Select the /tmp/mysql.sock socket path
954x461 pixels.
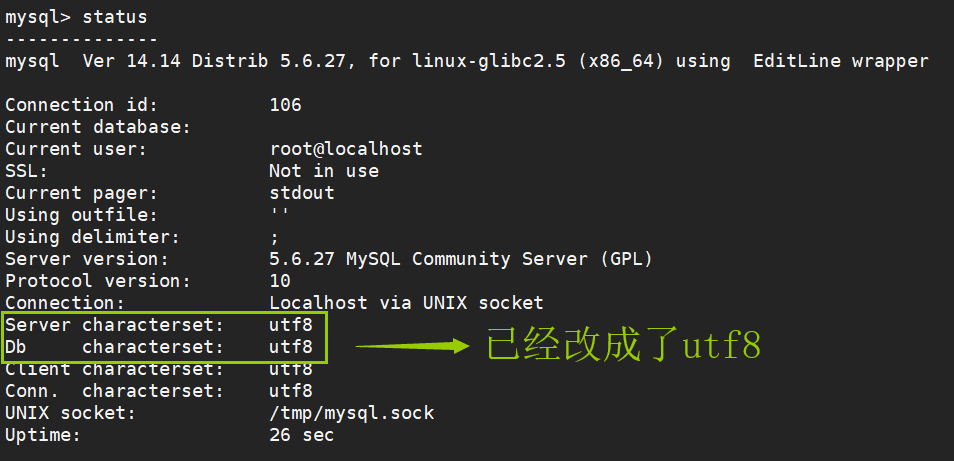(351, 413)
